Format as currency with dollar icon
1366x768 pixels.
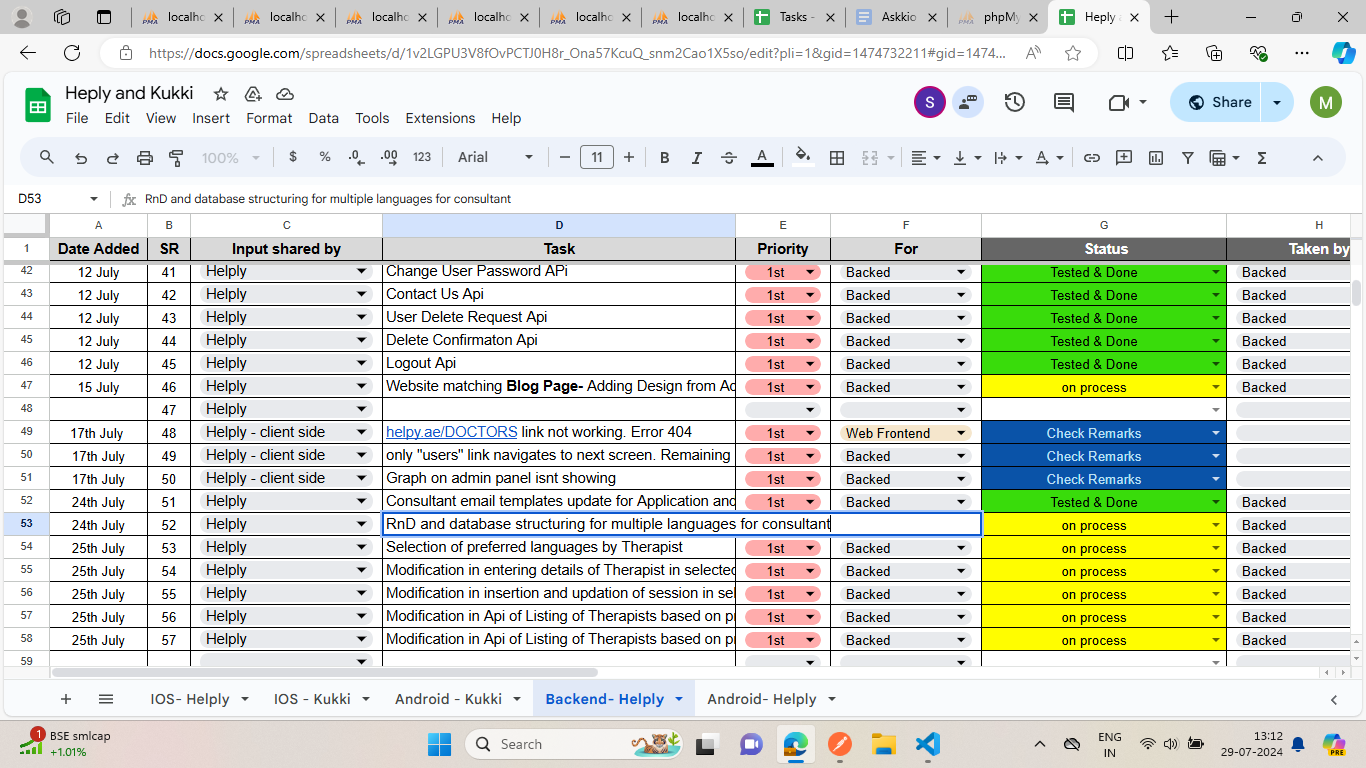pyautogui.click(x=293, y=157)
